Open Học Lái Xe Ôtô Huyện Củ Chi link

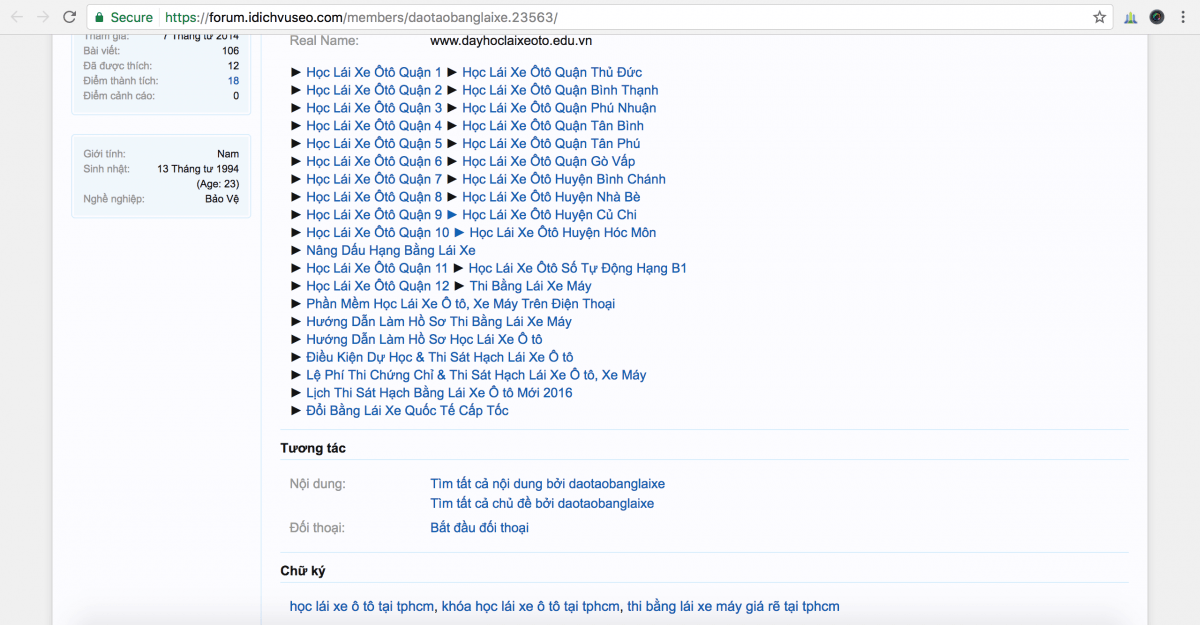[x=549, y=215]
